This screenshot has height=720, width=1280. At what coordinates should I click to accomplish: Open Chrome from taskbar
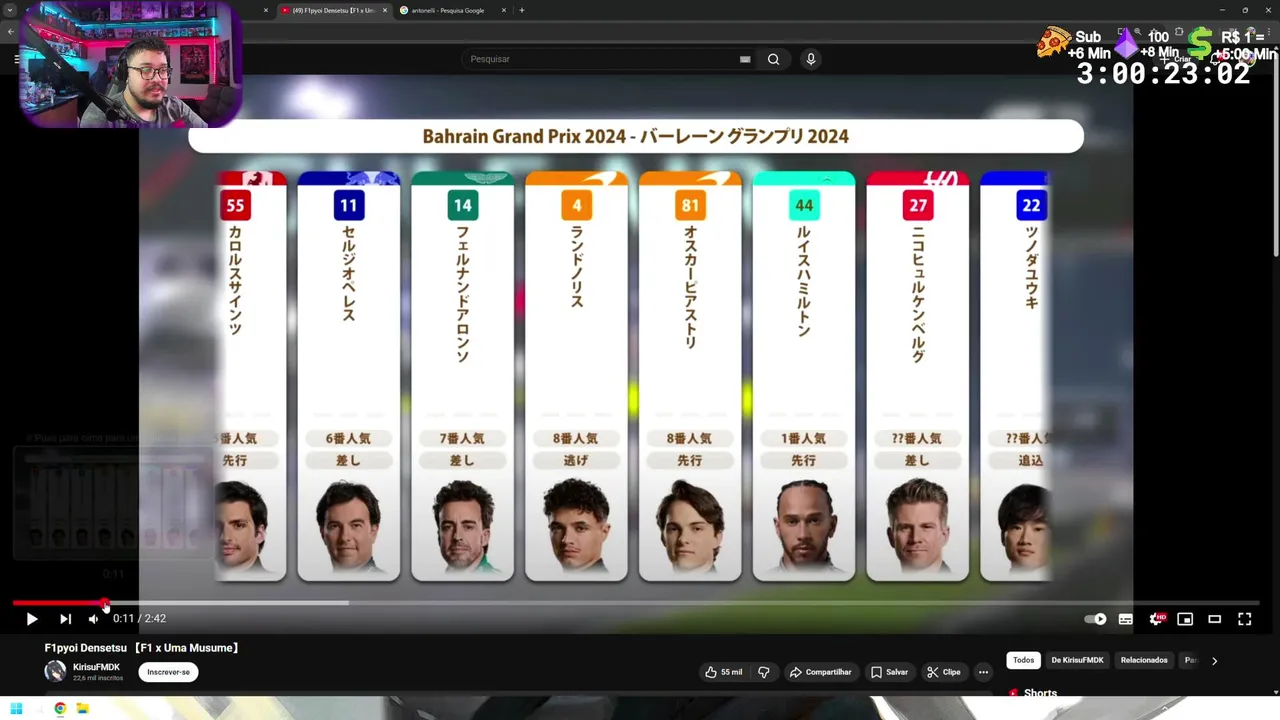pos(60,709)
